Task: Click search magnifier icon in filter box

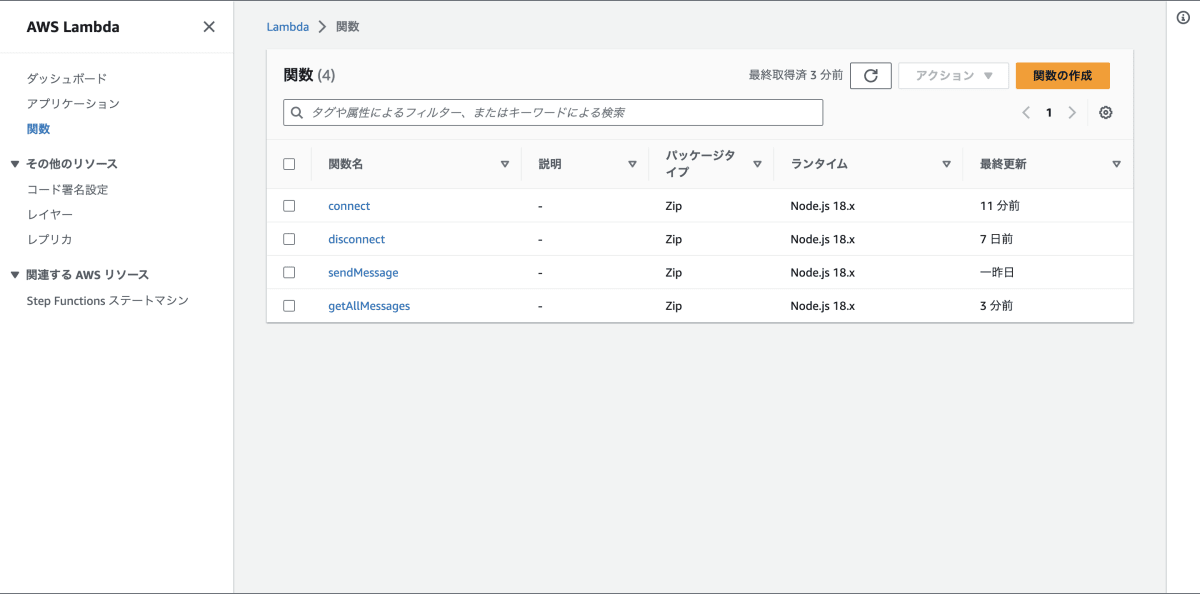Action: tap(297, 113)
